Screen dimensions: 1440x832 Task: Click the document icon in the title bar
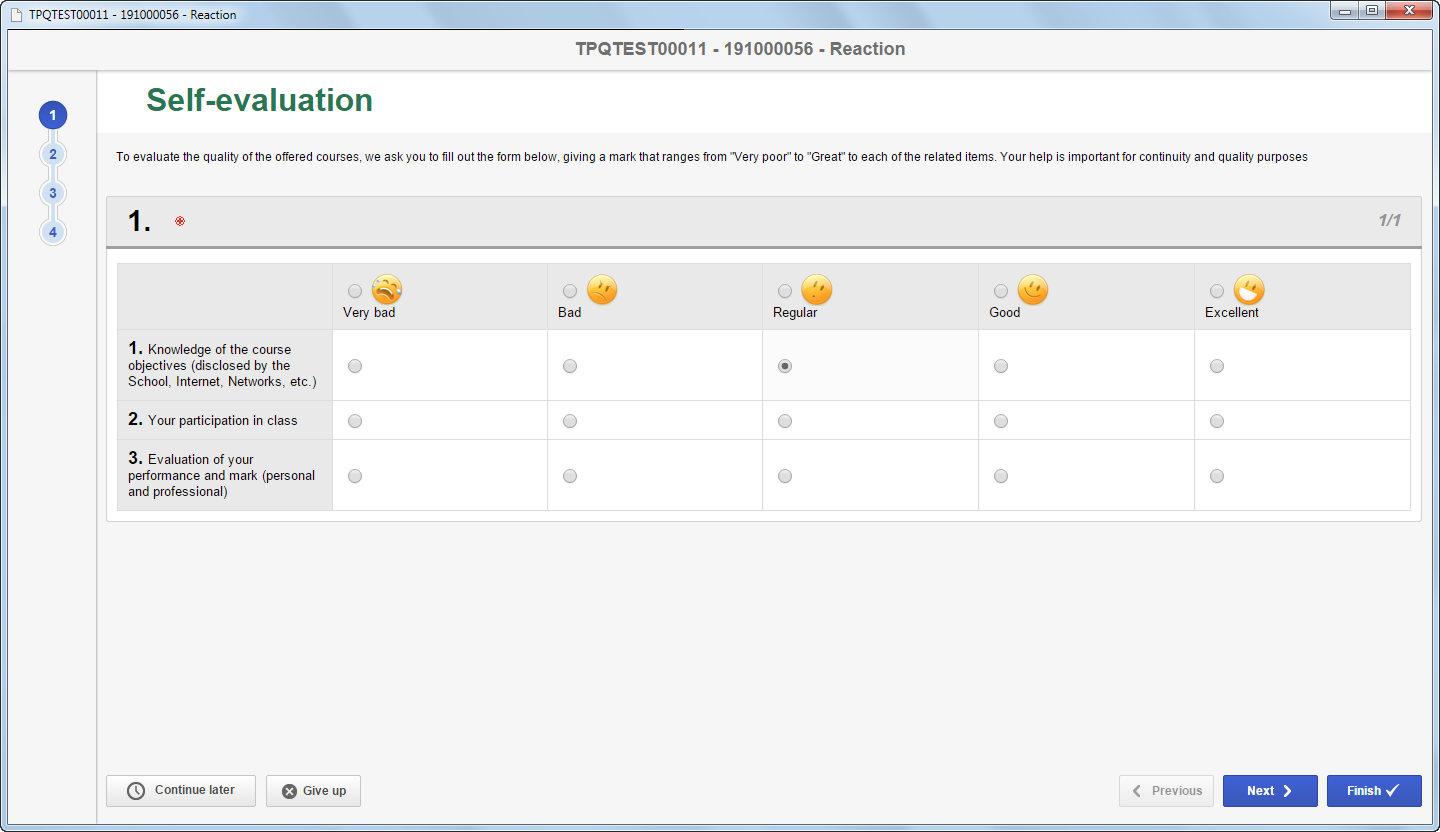coord(16,15)
